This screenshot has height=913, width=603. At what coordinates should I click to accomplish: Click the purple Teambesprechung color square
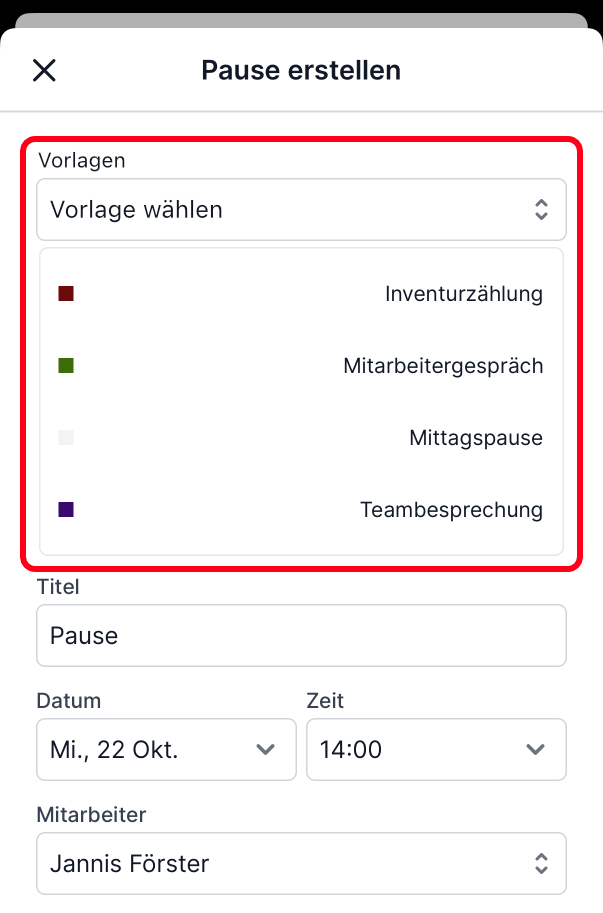pyautogui.click(x=66, y=510)
